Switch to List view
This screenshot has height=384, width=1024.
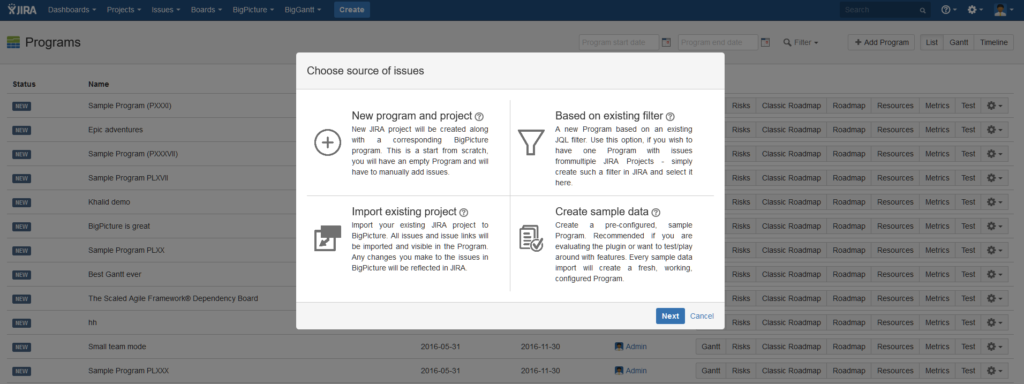(932, 42)
